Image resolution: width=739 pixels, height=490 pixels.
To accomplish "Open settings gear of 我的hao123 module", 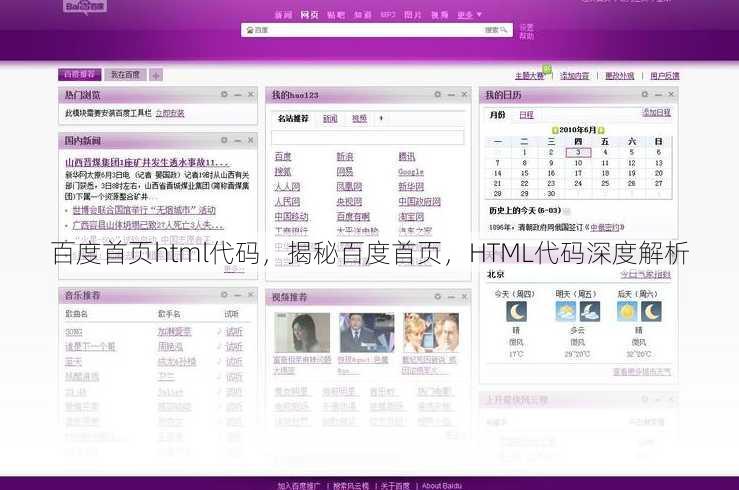I will click(438, 94).
